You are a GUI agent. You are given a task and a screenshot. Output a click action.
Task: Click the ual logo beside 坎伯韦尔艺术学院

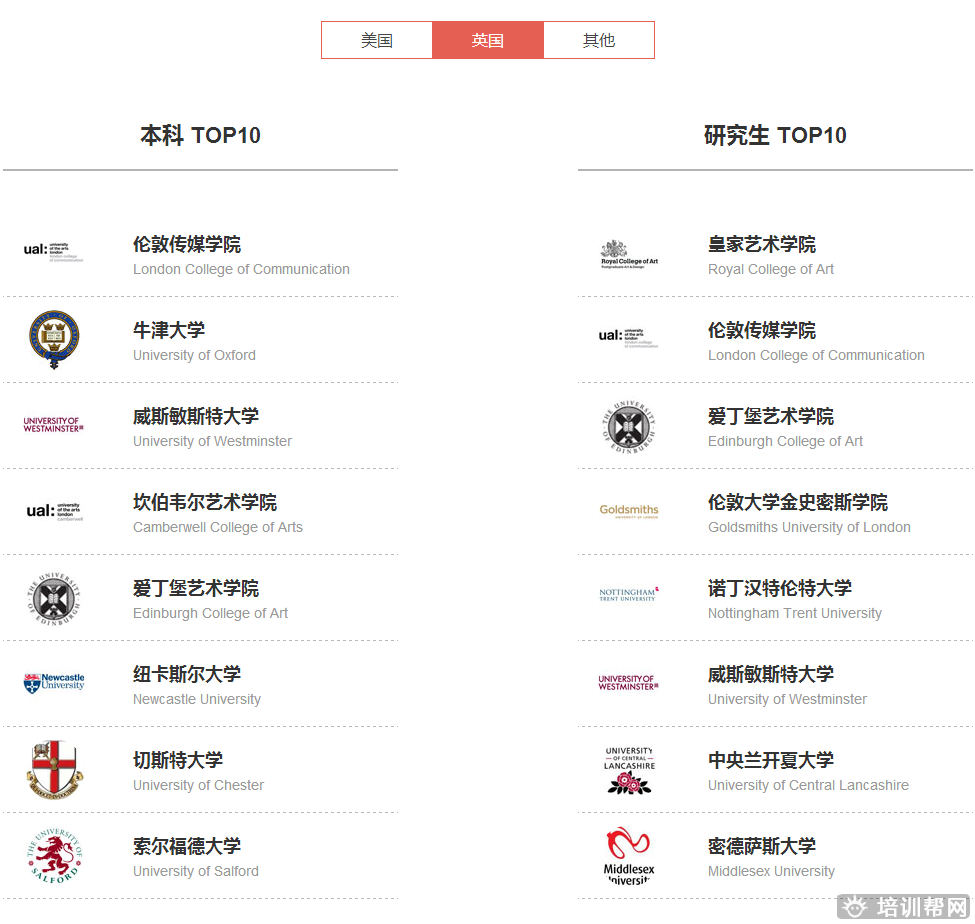pyautogui.click(x=55, y=511)
